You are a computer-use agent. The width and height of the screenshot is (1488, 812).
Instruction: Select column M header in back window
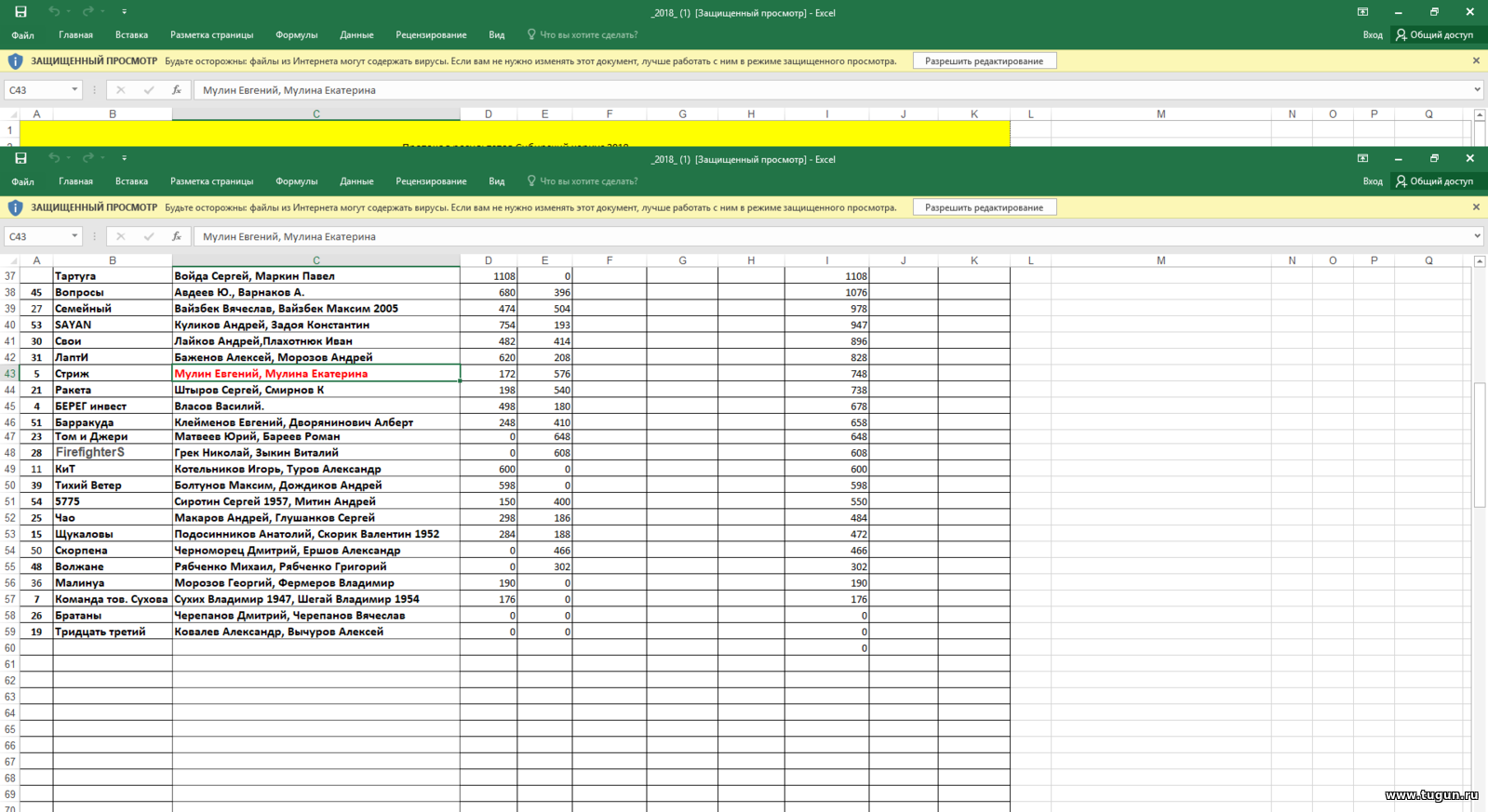click(x=1160, y=114)
